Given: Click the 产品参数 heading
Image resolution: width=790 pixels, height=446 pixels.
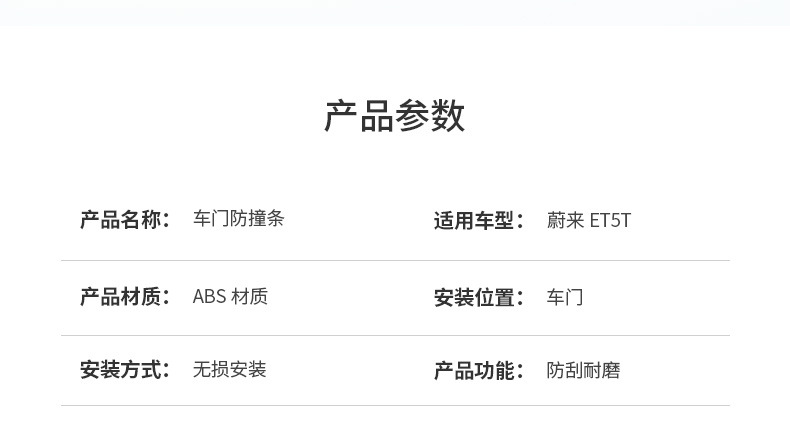Looking at the screenshot, I should pyautogui.click(x=394, y=117).
